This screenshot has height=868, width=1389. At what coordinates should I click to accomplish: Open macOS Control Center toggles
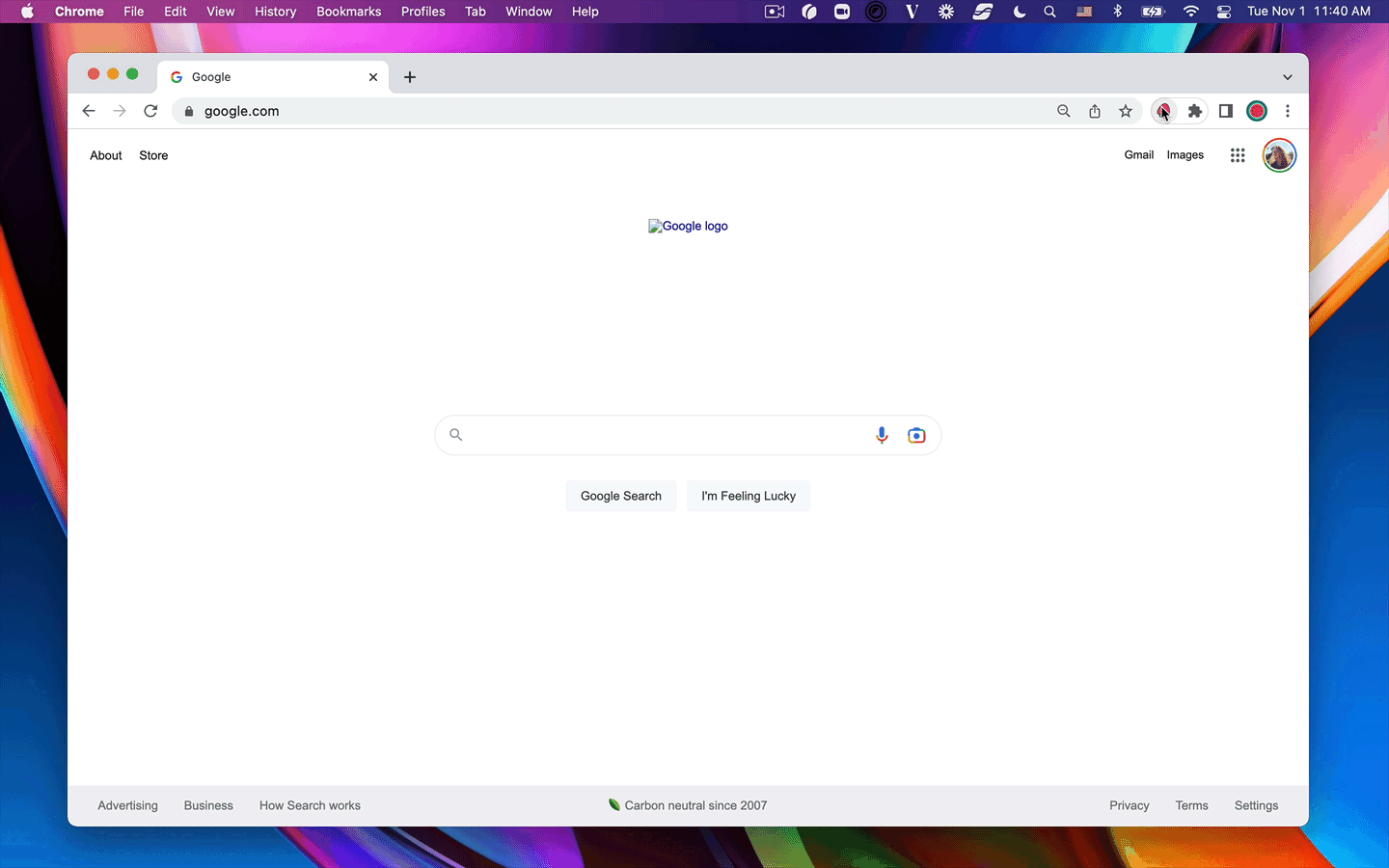point(1224,12)
